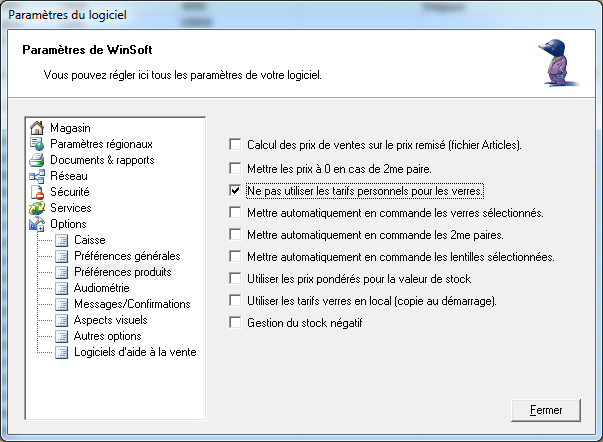Open Messages/Confirmations settings
This screenshot has width=603, height=442.
131,304
